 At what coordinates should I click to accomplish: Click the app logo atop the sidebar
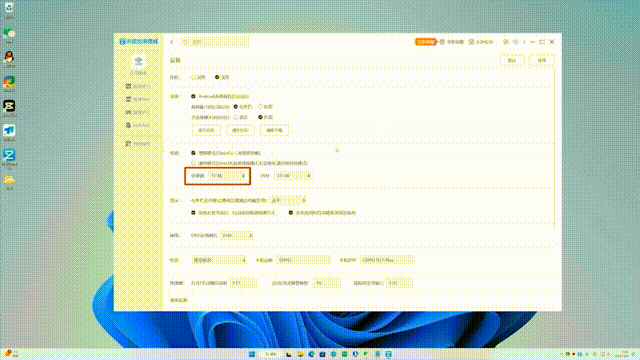tap(139, 41)
